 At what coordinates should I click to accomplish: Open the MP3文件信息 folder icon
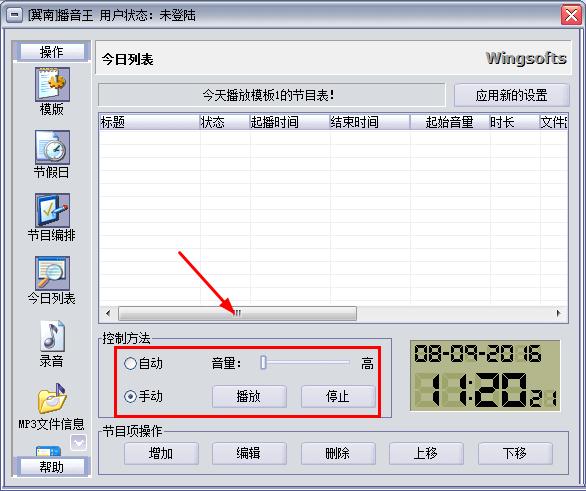[x=52, y=398]
